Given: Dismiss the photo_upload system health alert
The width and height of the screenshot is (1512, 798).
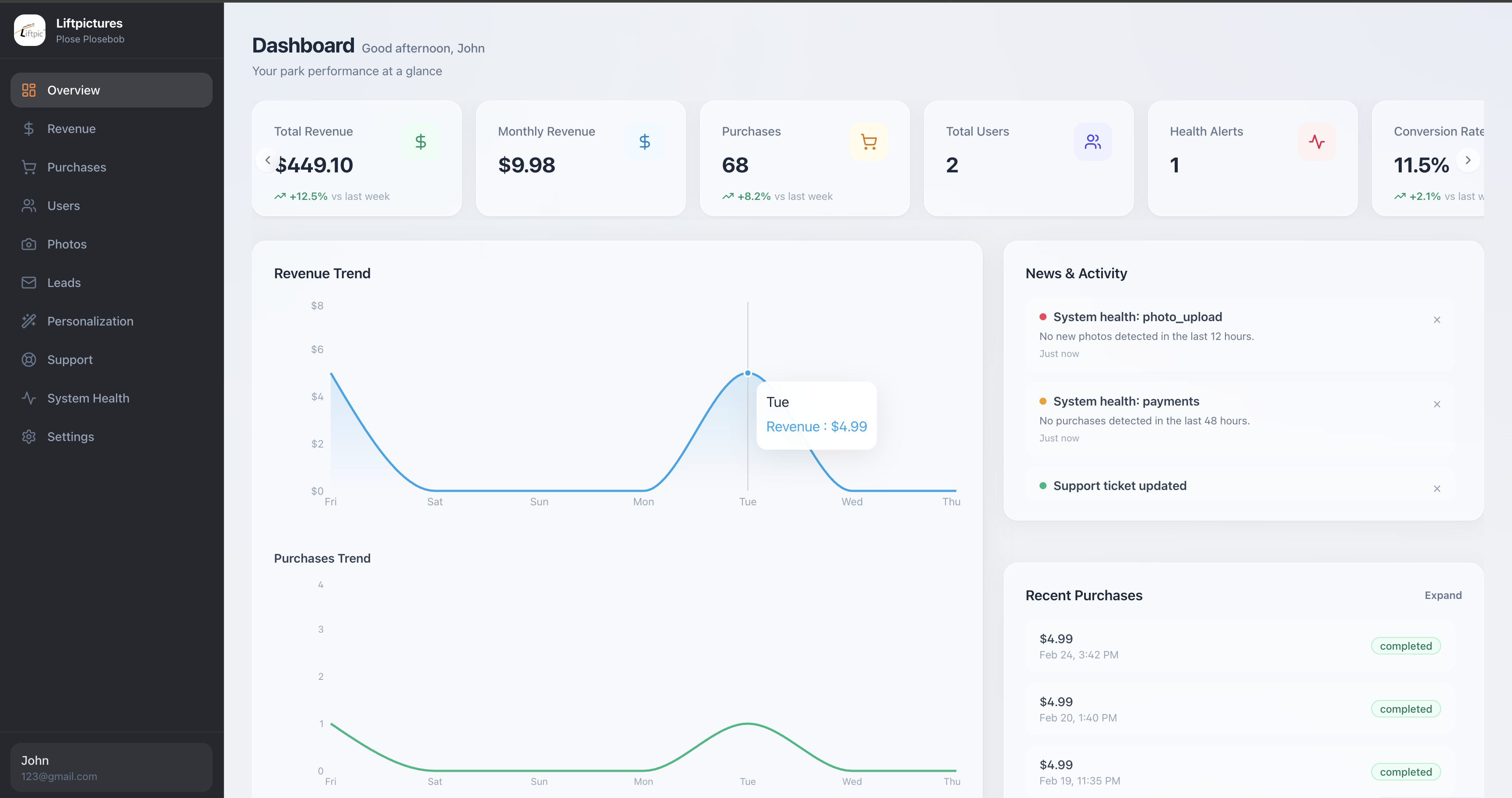Looking at the screenshot, I should point(1438,320).
